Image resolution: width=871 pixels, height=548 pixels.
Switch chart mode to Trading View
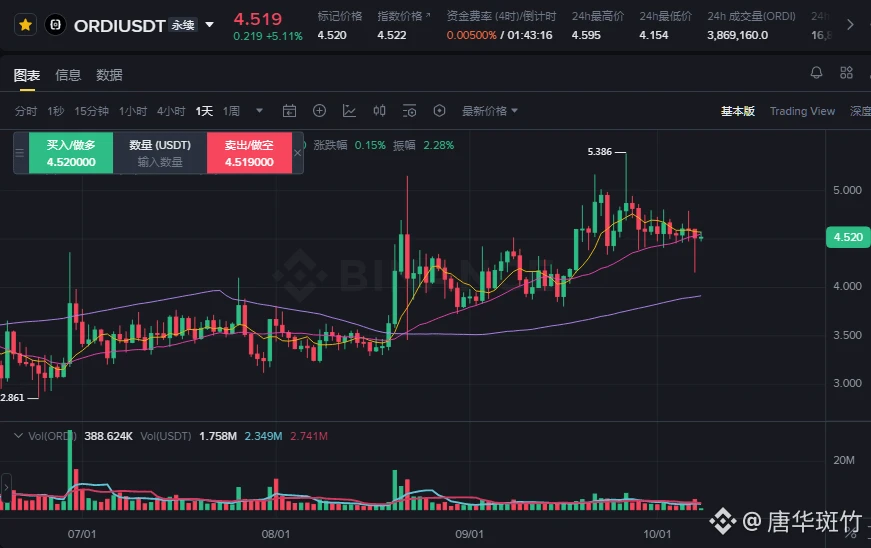coord(802,111)
